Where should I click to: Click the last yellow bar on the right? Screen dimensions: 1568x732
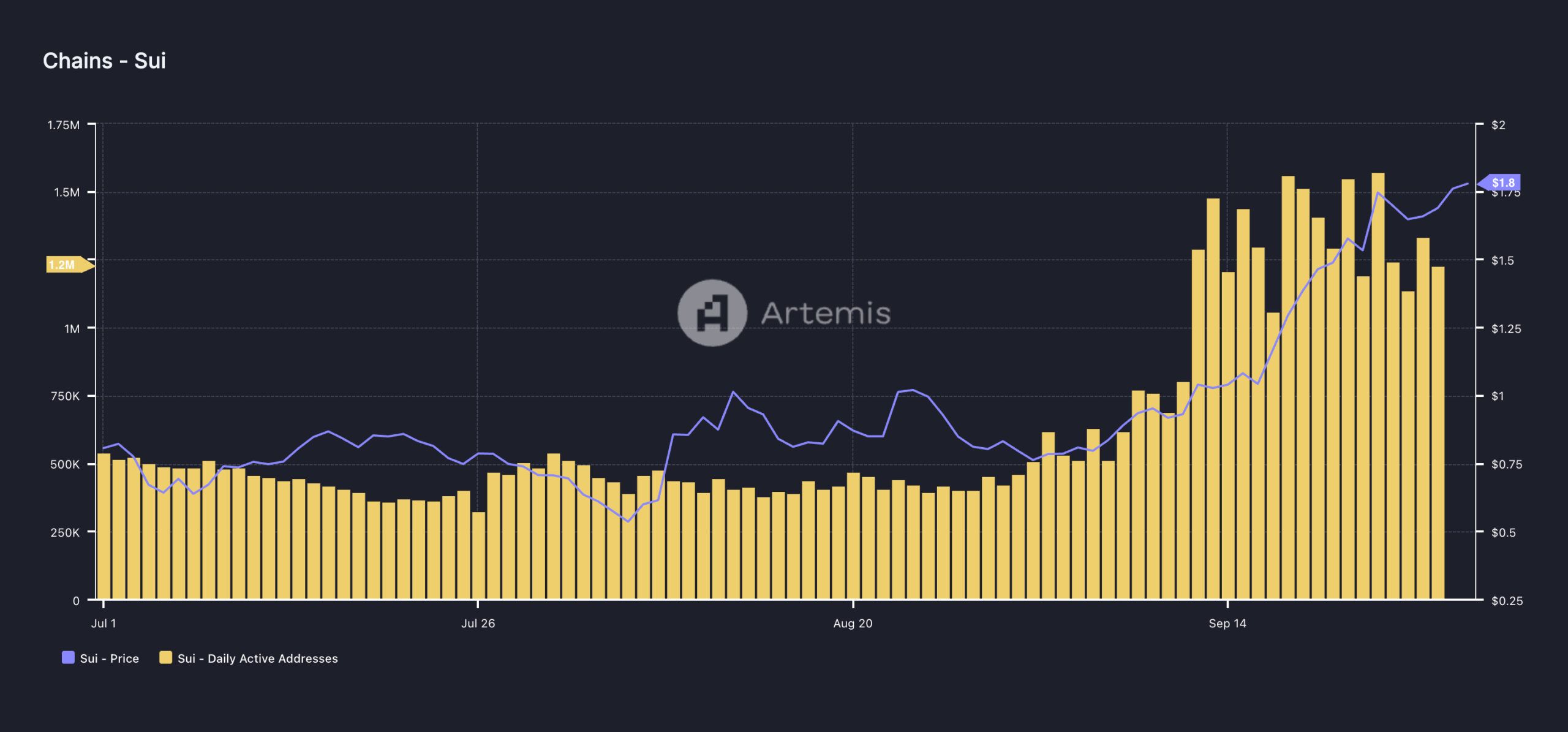[1438, 432]
